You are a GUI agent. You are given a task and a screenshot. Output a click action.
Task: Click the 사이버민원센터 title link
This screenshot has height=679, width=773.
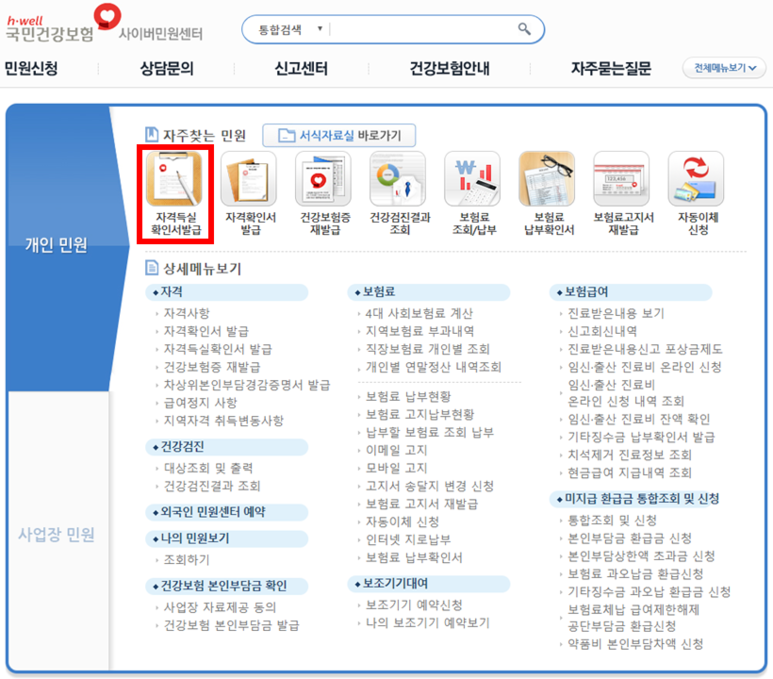coord(161,34)
